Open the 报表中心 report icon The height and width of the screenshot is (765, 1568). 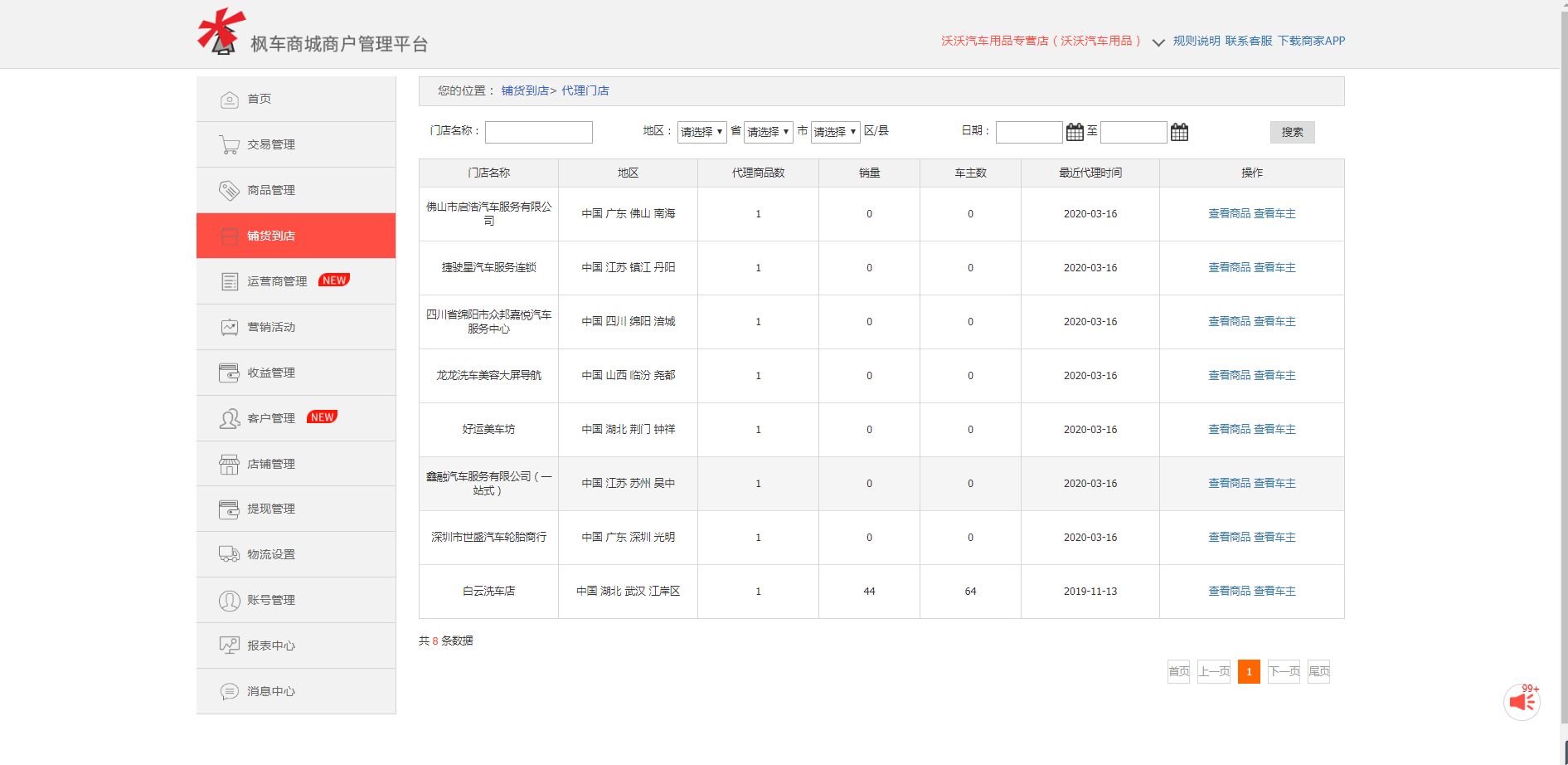click(230, 645)
